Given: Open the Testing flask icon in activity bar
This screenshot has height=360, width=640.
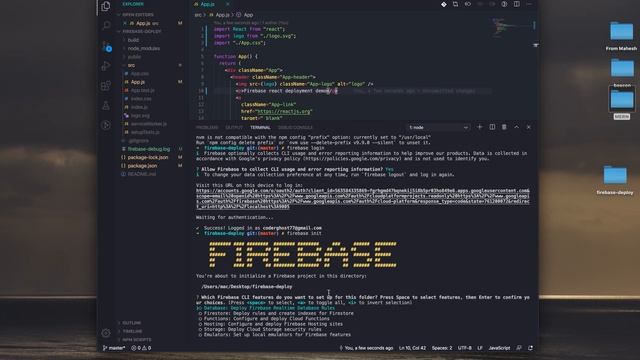Looking at the screenshot, I should (106, 105).
